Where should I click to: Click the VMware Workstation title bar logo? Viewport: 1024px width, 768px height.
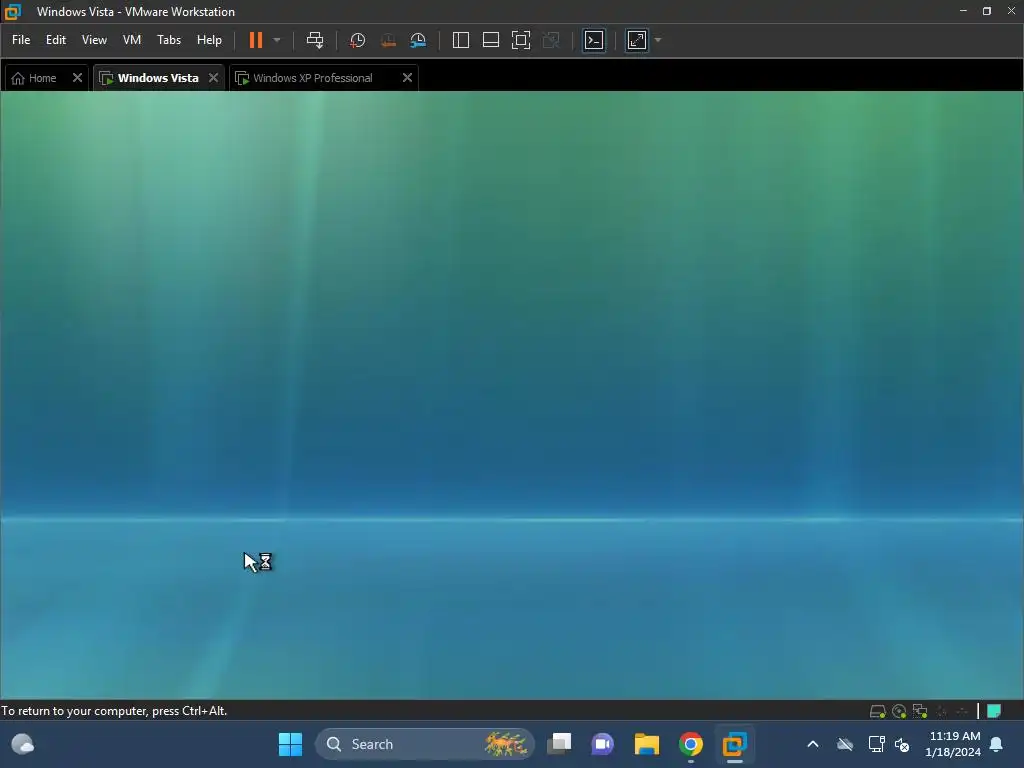coord(12,11)
